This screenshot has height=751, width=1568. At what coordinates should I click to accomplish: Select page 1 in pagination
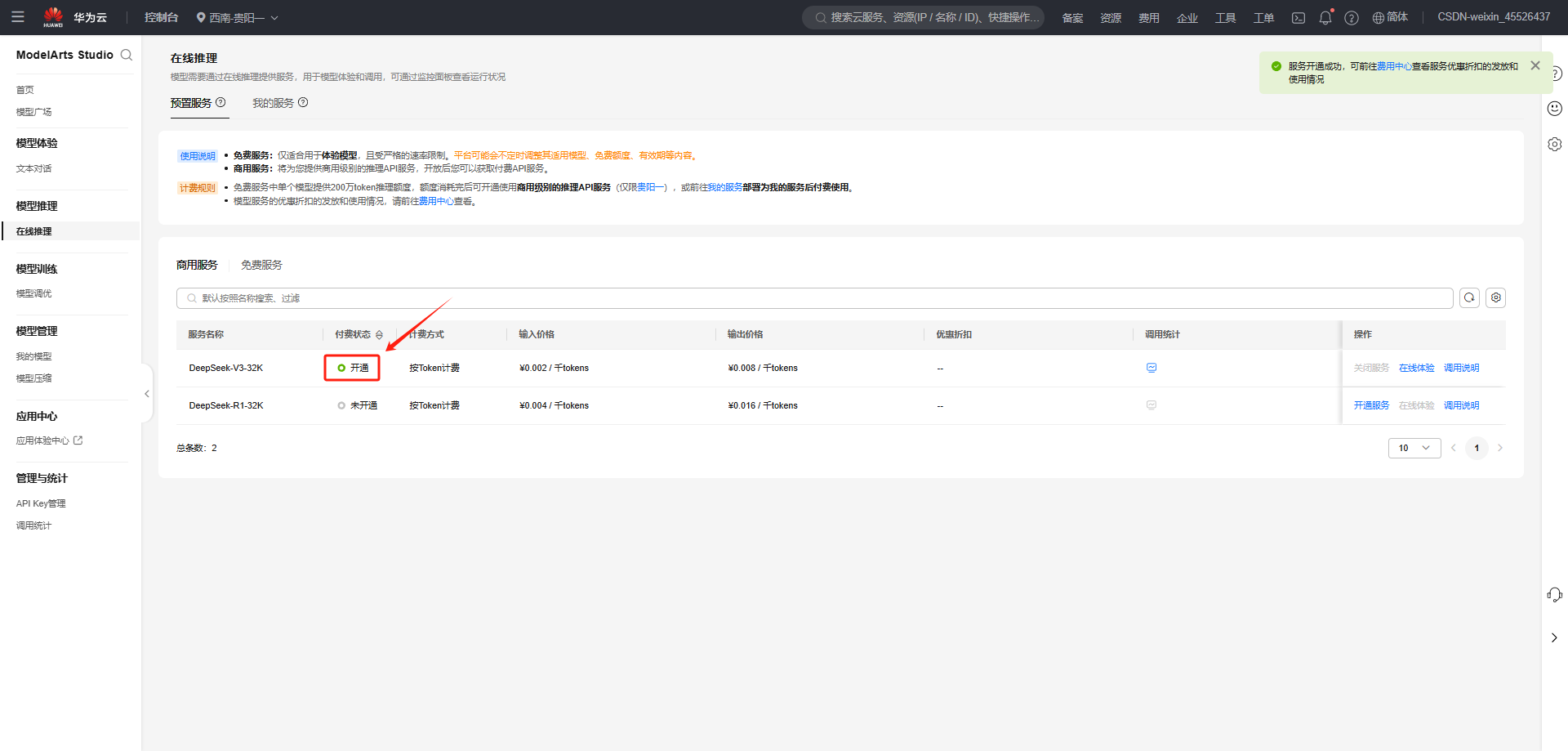1477,448
